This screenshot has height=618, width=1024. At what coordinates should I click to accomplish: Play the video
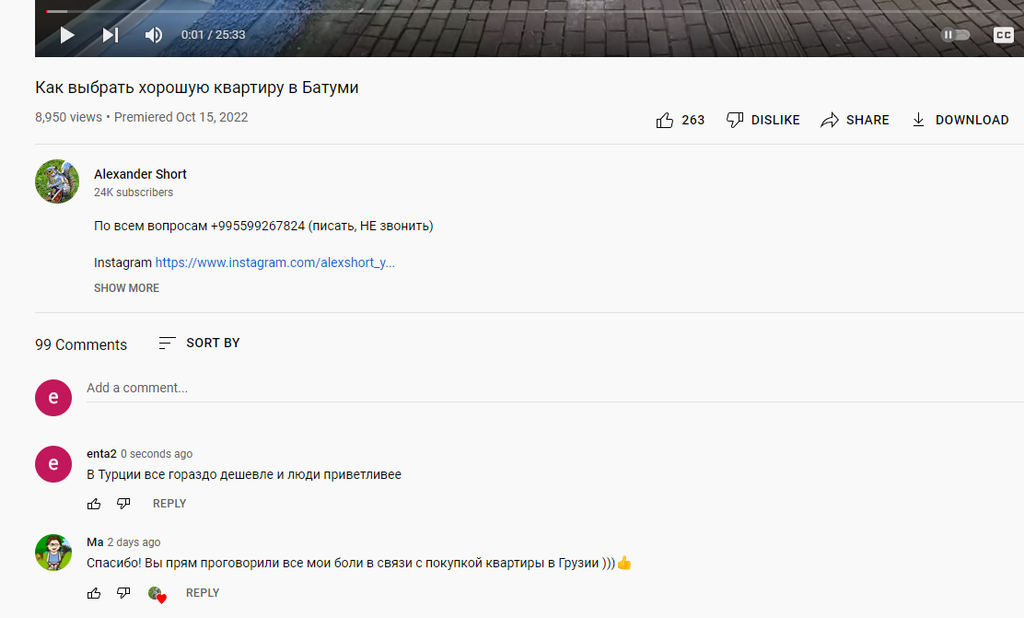(x=67, y=35)
